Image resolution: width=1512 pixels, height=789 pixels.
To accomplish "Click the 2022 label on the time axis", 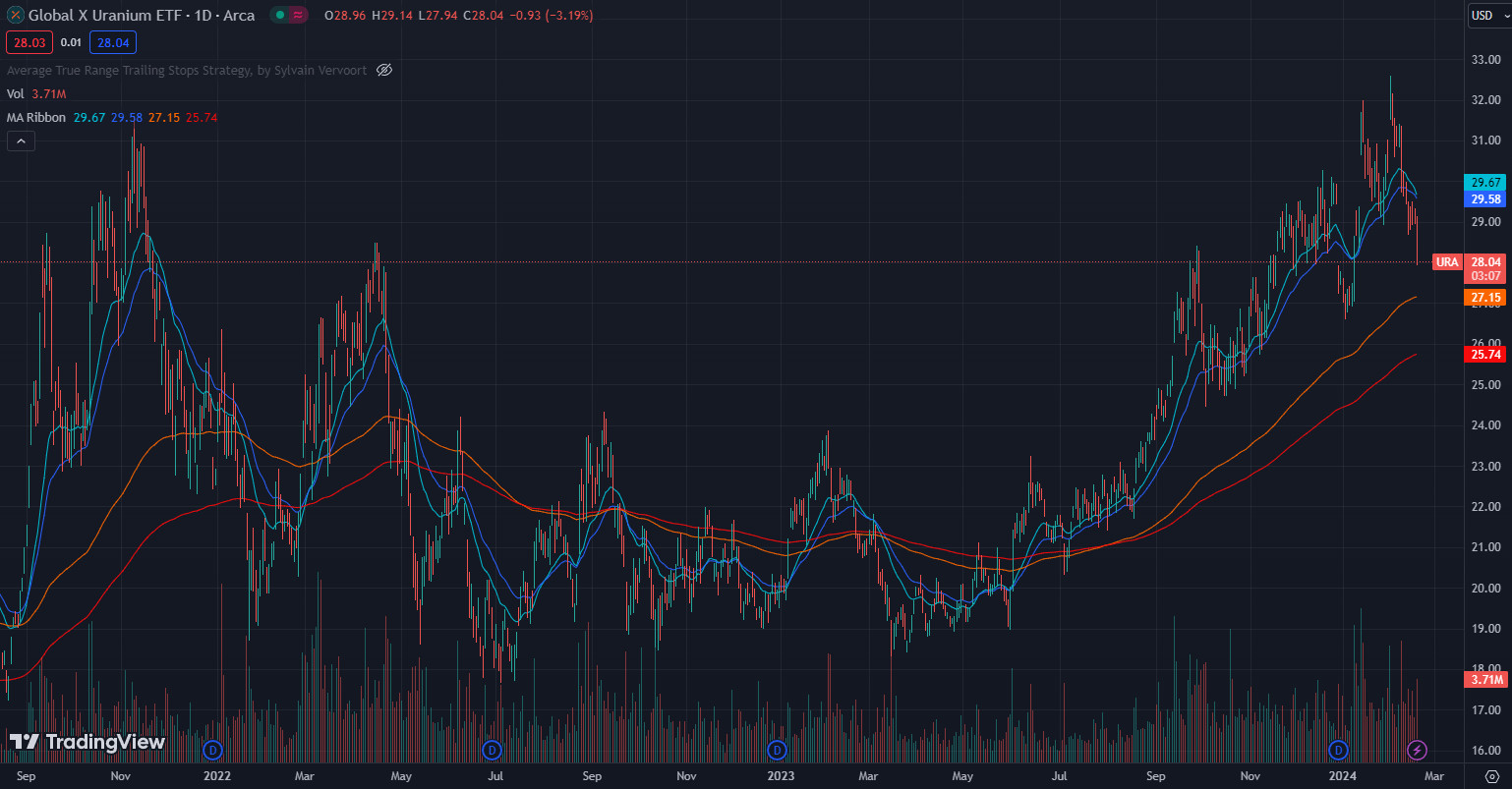I will [x=216, y=775].
